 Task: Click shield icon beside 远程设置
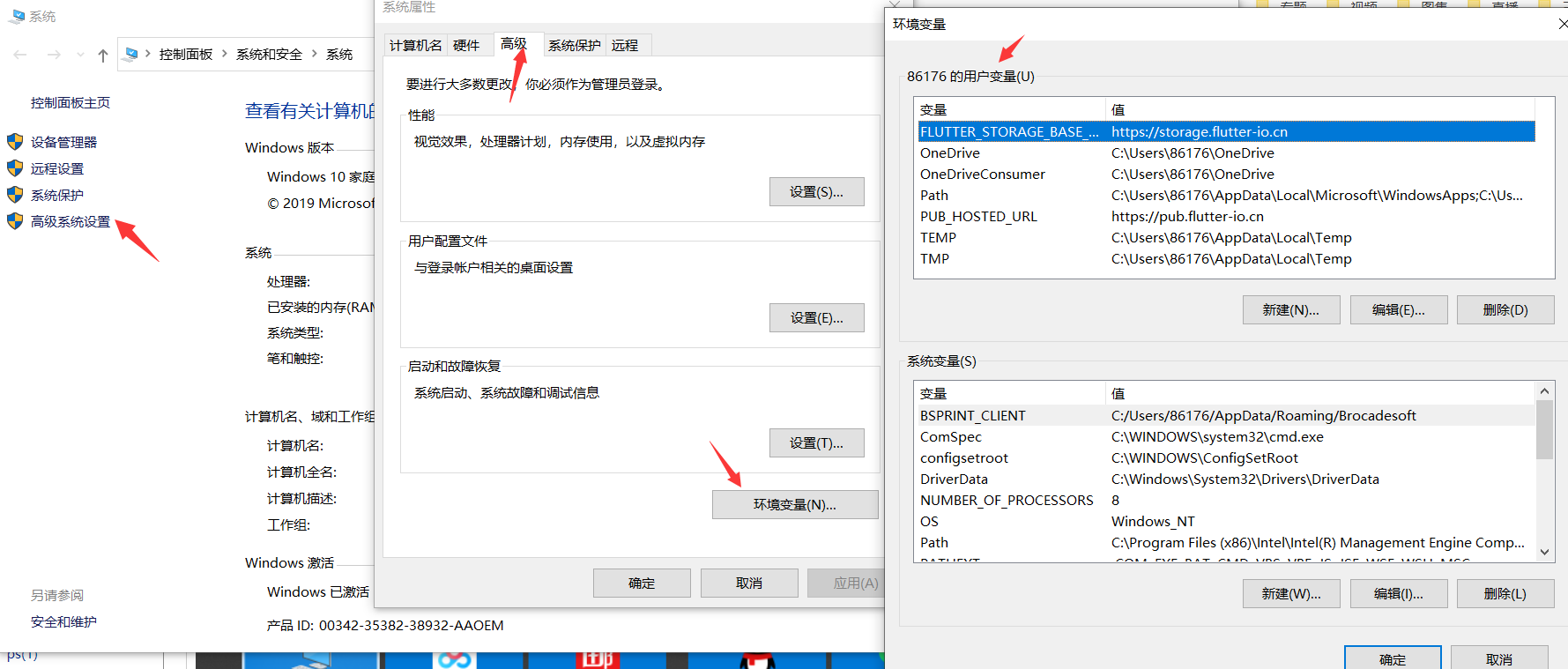click(15, 168)
